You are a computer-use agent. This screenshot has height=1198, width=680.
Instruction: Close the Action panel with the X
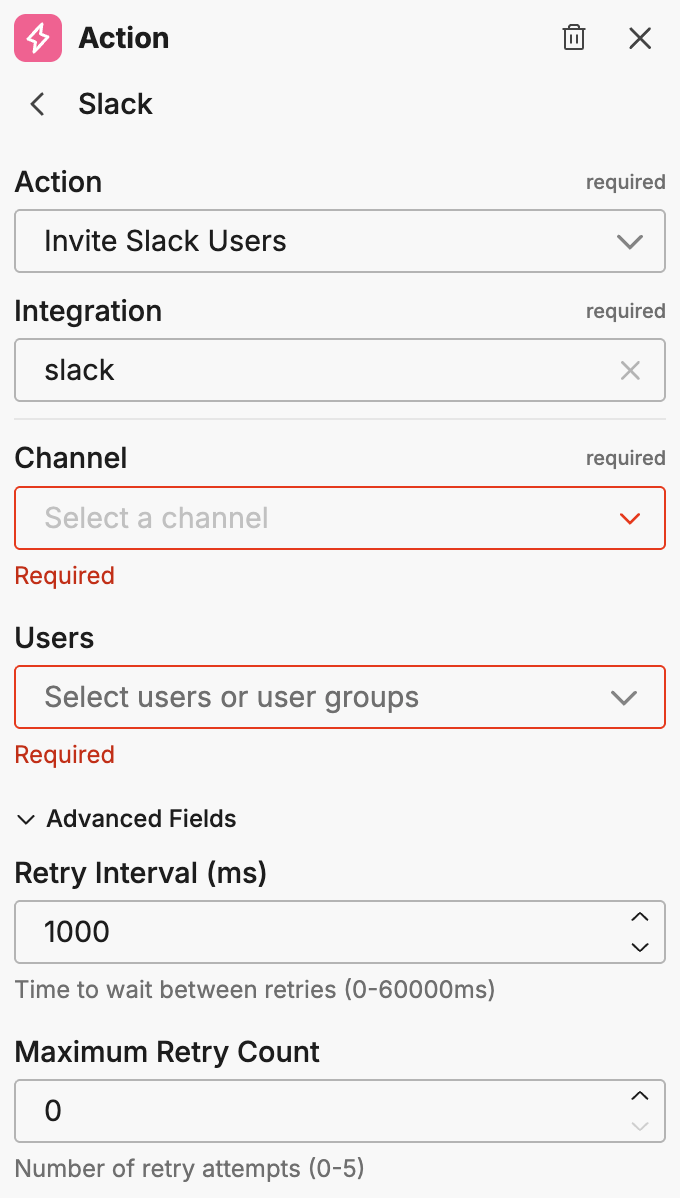coord(640,38)
